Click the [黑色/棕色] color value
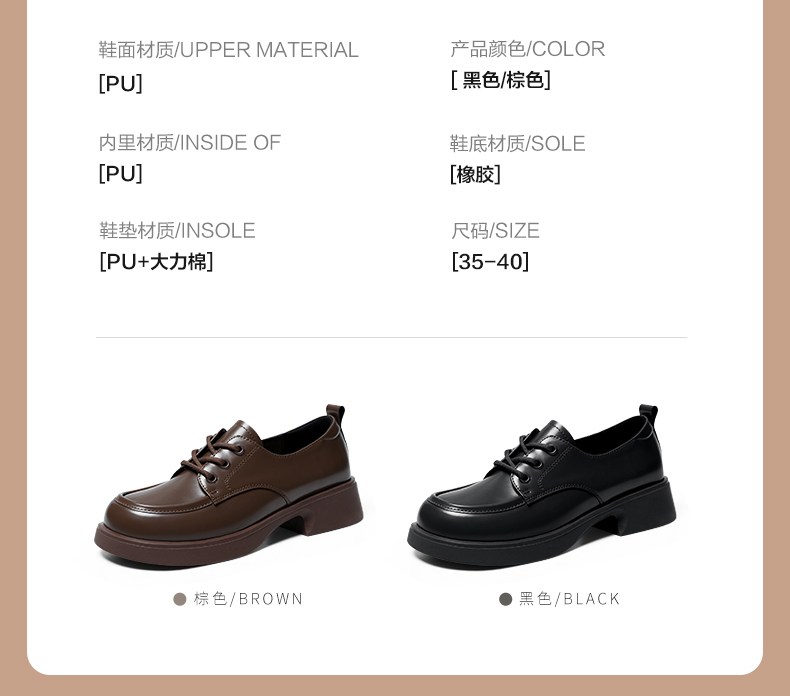Image resolution: width=790 pixels, height=696 pixels. [x=501, y=80]
